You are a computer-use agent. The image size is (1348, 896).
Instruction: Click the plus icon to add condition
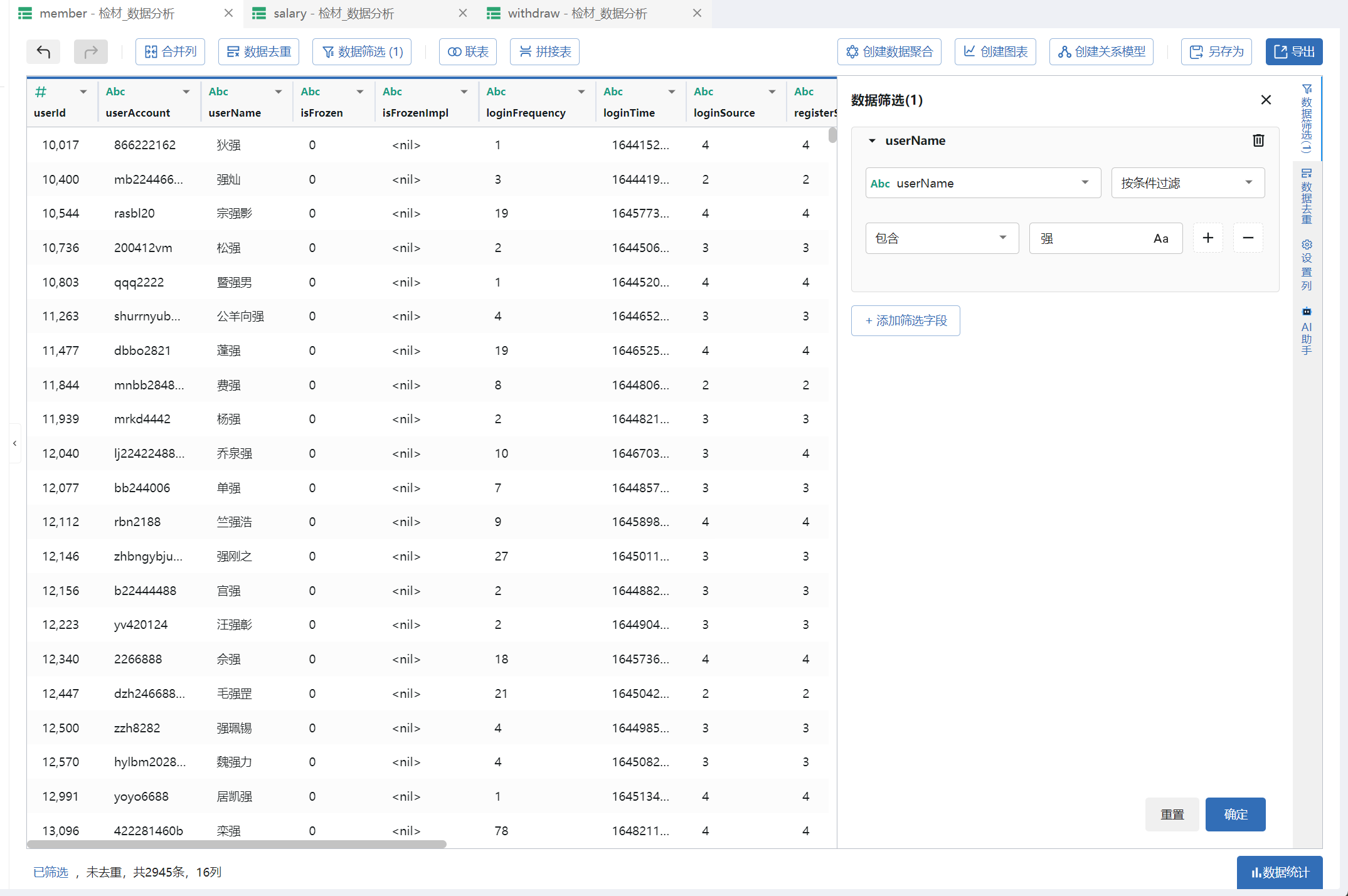point(1207,238)
